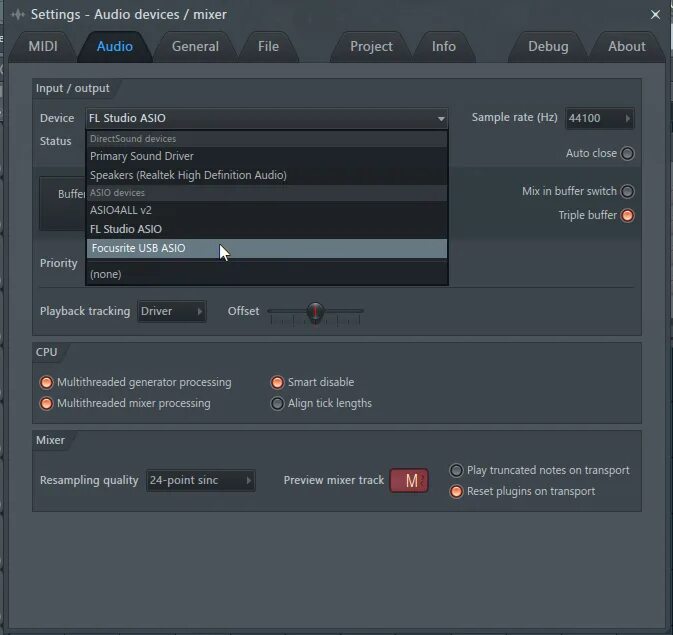Disable Smart disable option
Viewport: 673px width, 635px height.
tap(277, 382)
